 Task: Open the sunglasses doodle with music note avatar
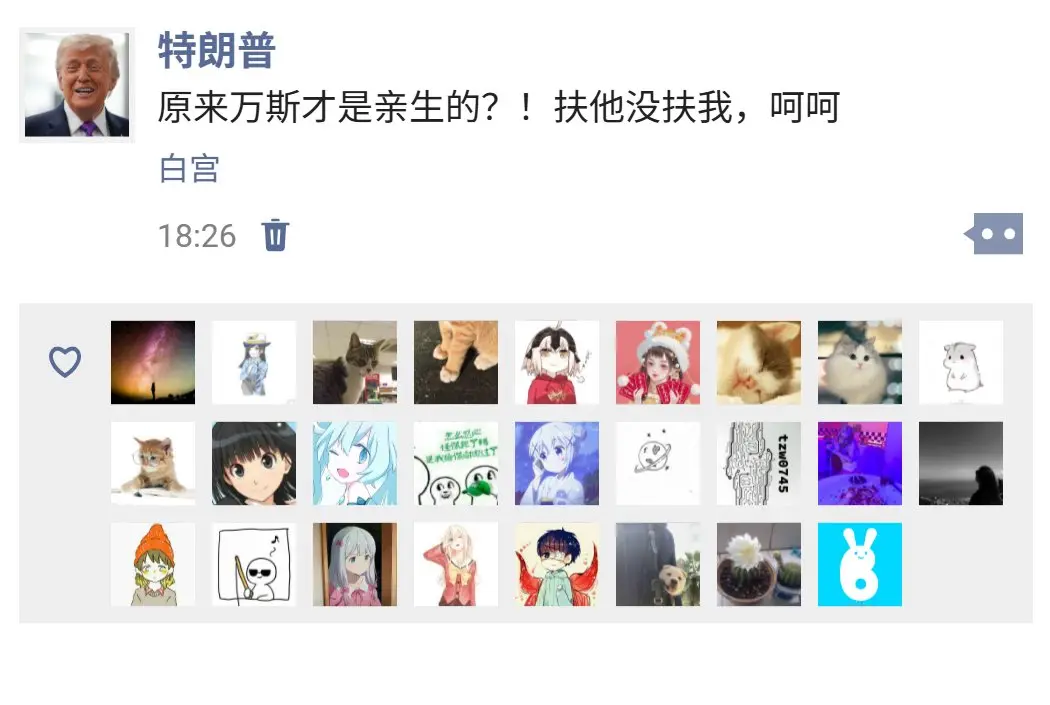254,564
